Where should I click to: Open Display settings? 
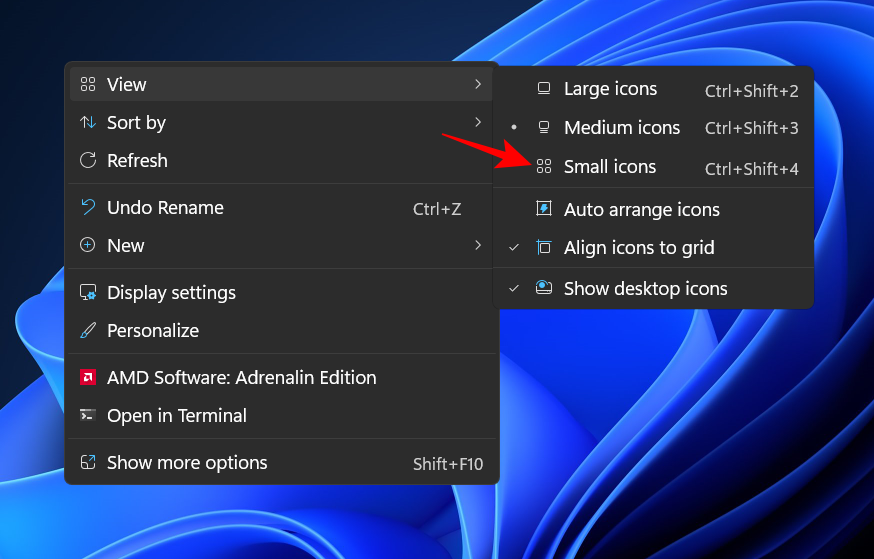171,293
